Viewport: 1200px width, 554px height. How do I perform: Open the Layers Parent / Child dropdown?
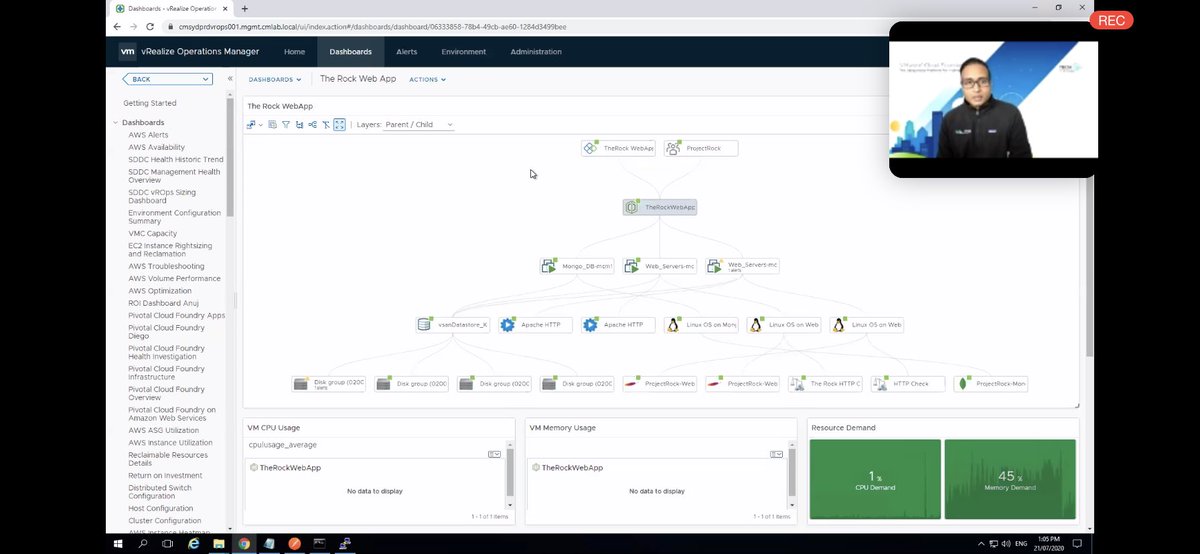pyautogui.click(x=419, y=125)
